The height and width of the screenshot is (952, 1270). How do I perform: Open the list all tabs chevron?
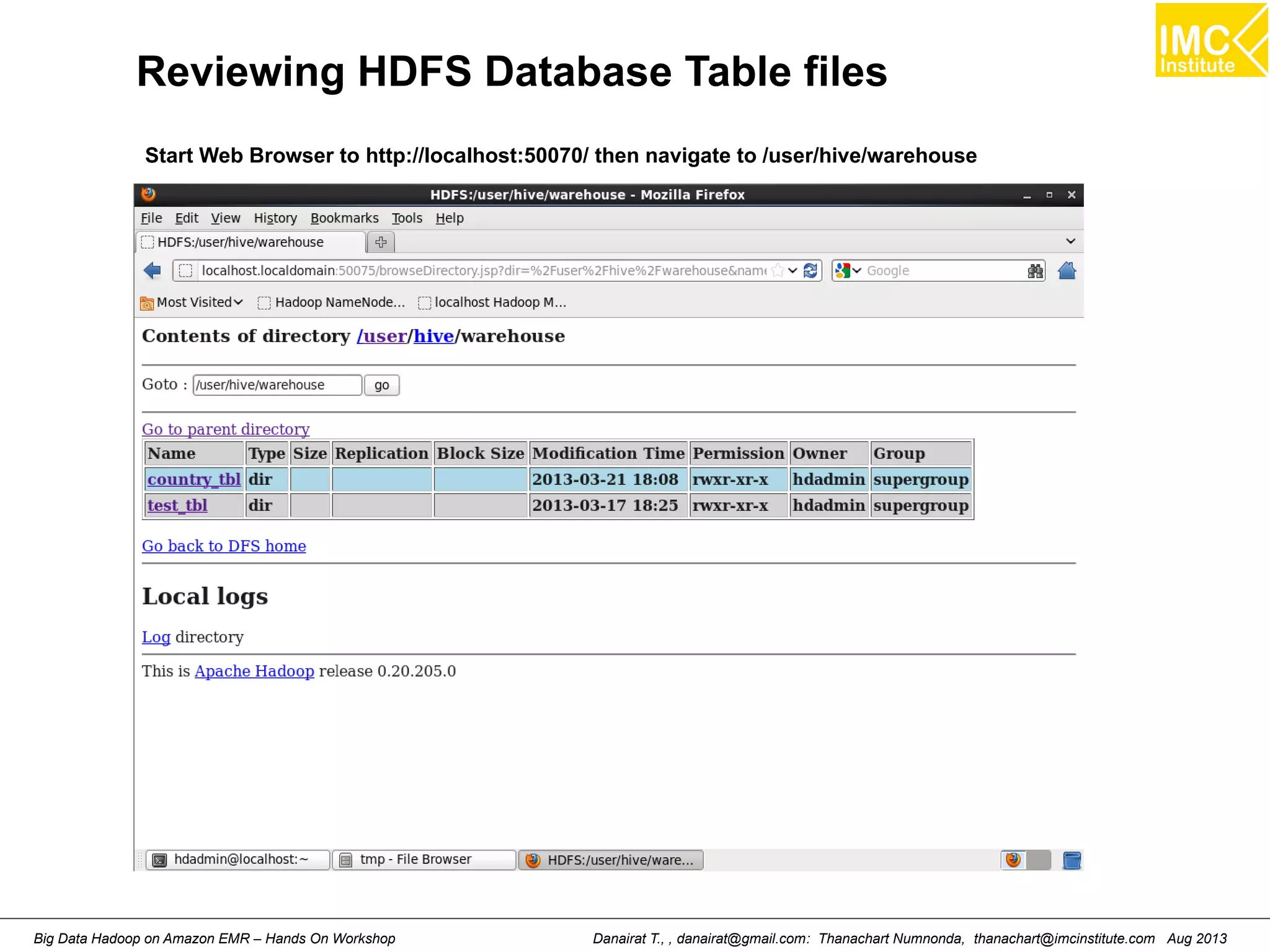click(1070, 241)
